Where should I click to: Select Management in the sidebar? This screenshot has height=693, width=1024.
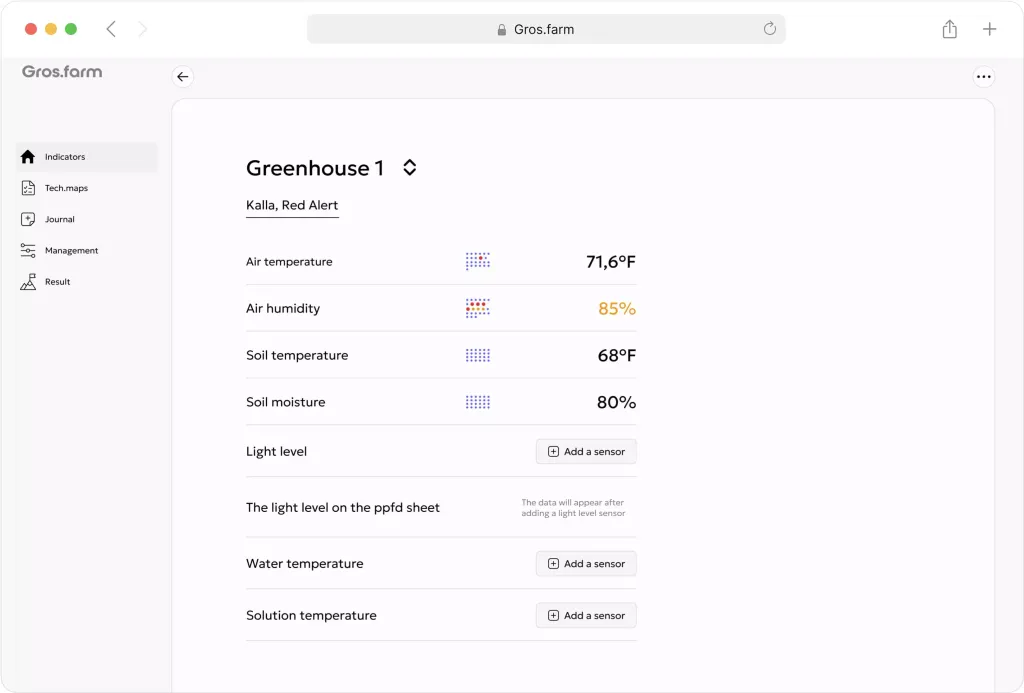[87, 250]
